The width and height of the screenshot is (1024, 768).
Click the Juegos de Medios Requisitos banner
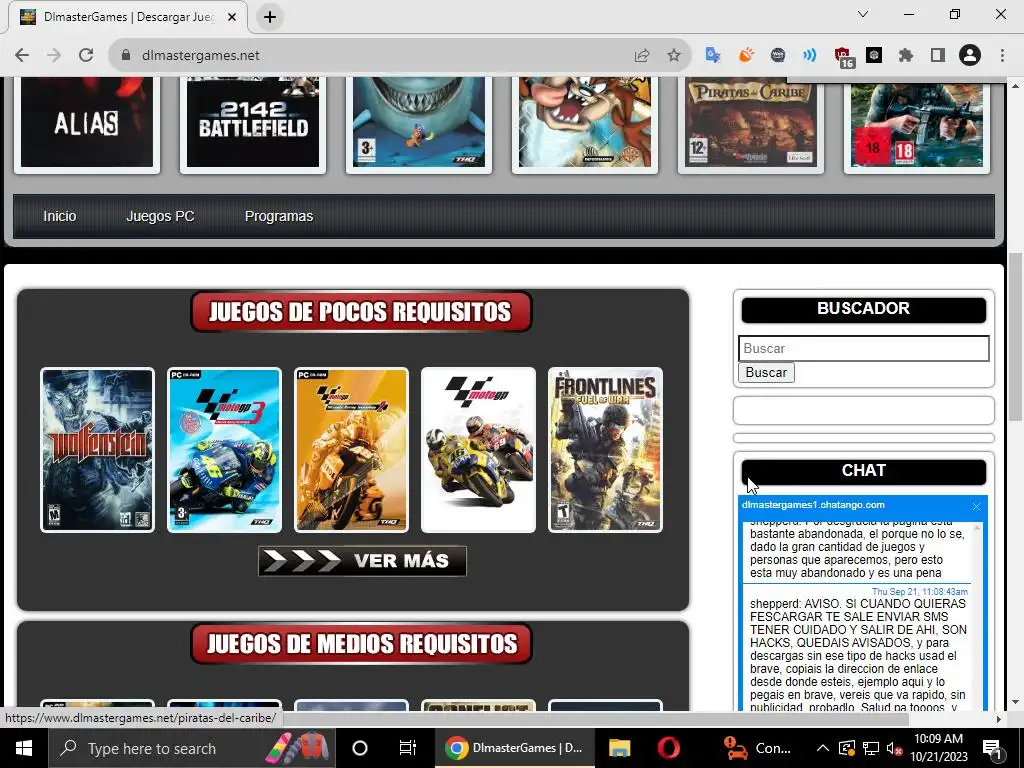361,643
